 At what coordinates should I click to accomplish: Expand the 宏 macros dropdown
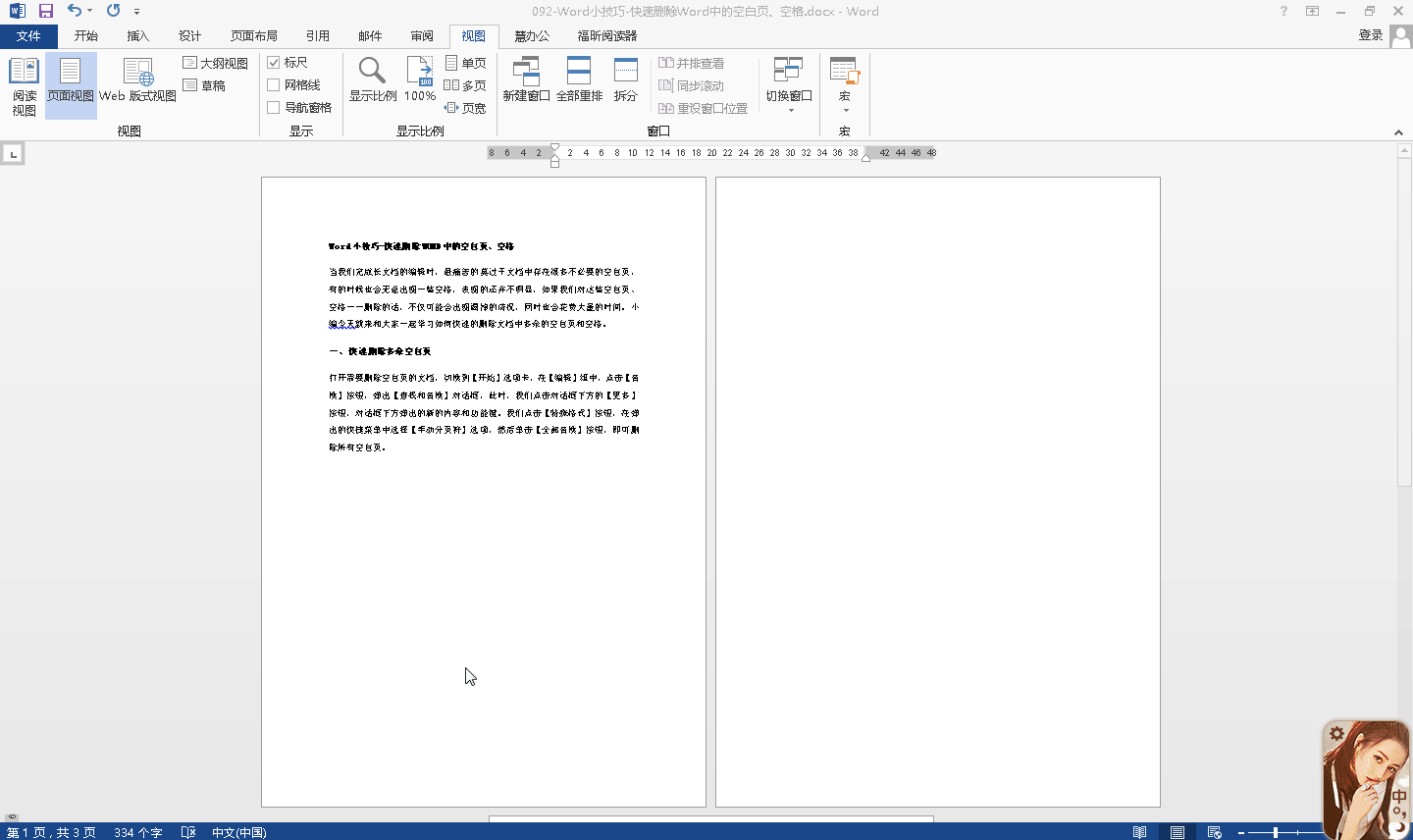coord(843,84)
